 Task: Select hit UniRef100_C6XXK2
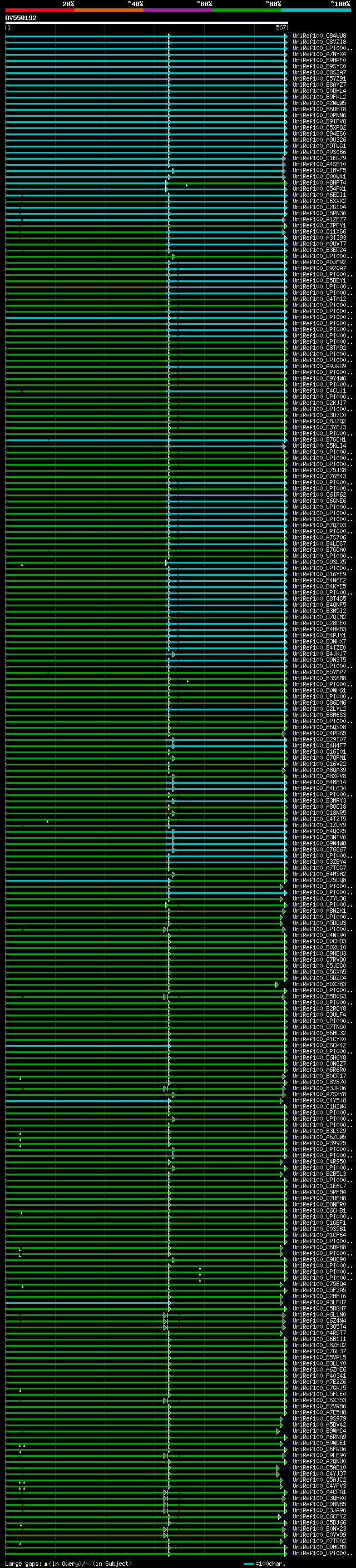point(319,201)
